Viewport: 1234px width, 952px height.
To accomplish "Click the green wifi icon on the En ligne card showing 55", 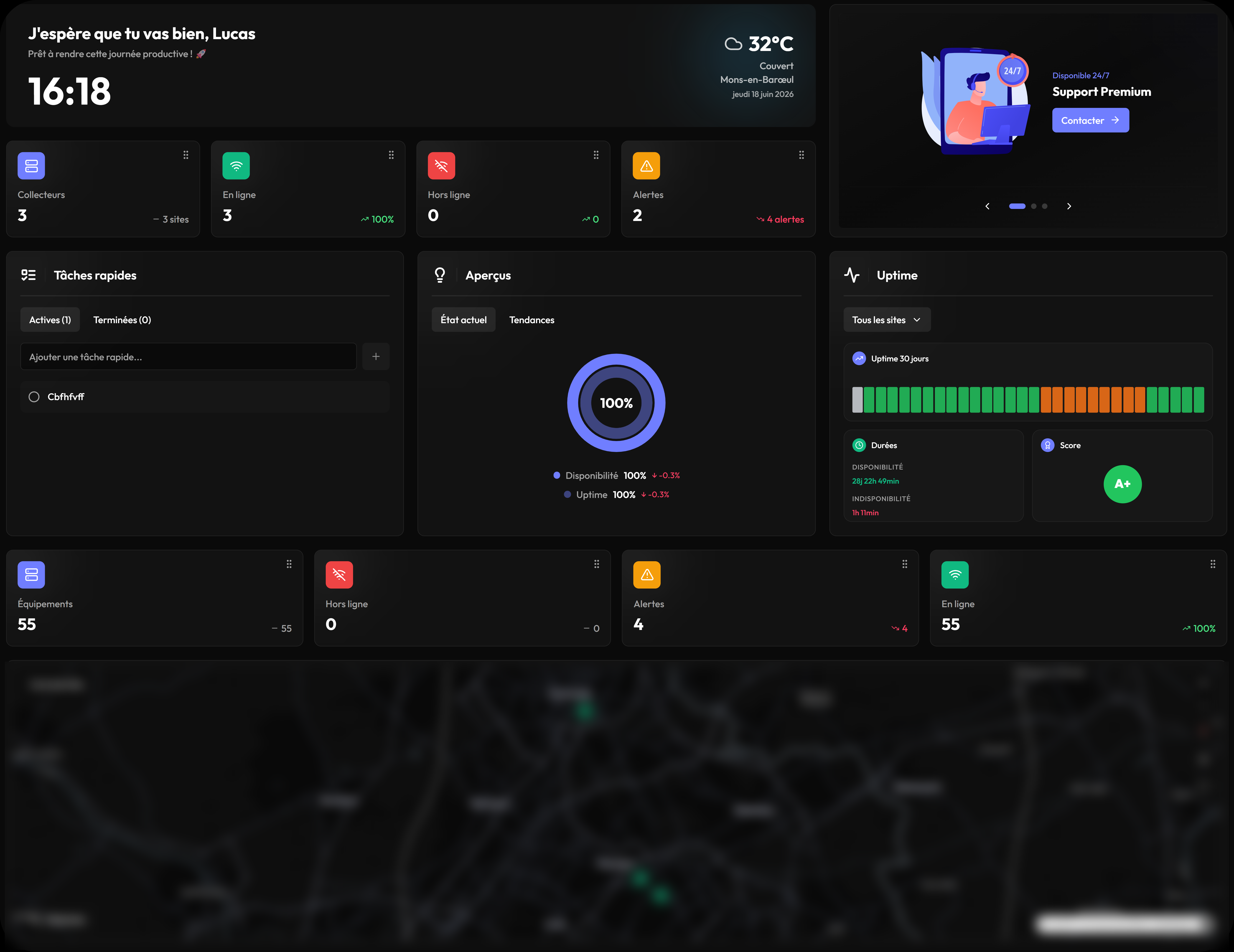I will pos(955,575).
